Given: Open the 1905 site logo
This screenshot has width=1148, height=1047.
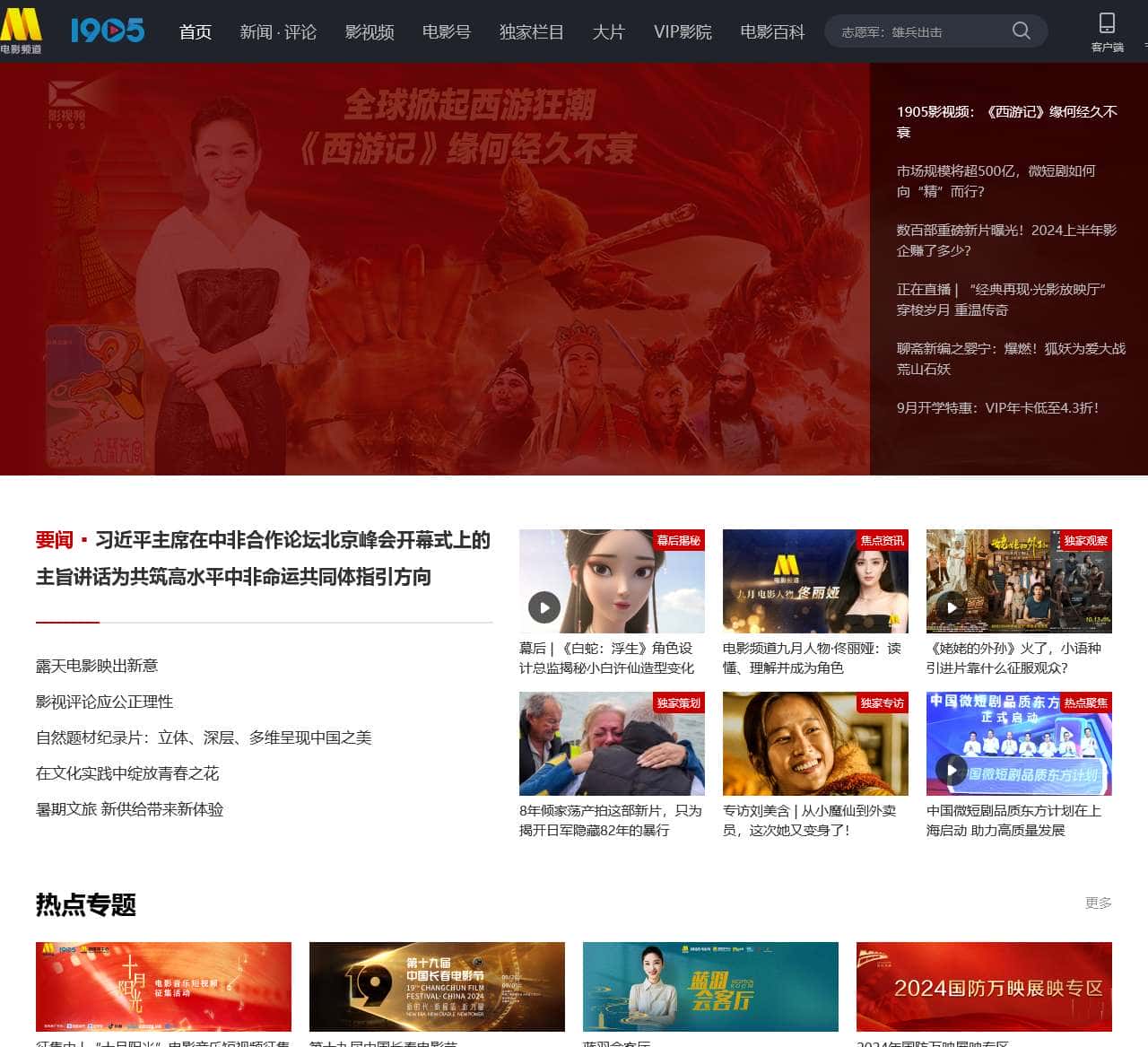Looking at the screenshot, I should pyautogui.click(x=108, y=31).
